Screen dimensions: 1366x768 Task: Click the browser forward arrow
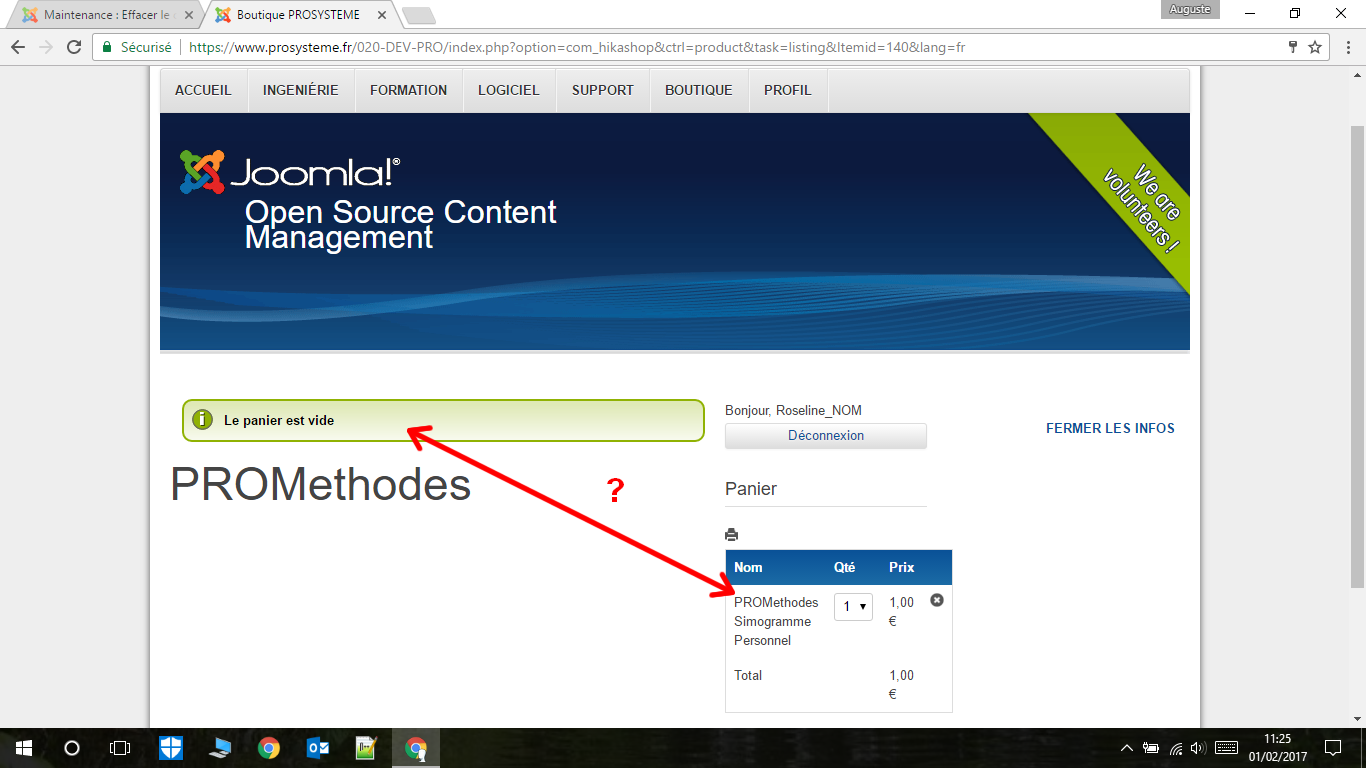[x=46, y=47]
